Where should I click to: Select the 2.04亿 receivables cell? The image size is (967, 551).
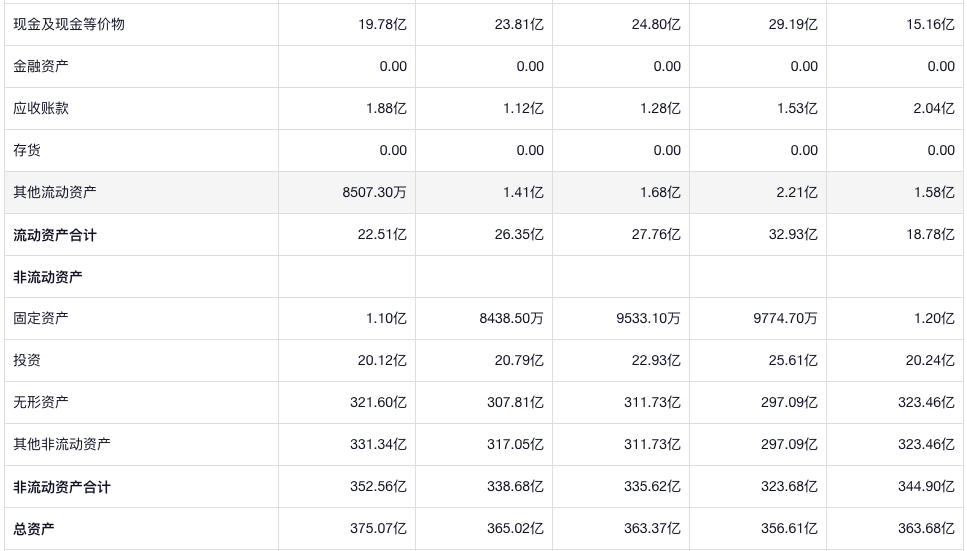[933, 108]
